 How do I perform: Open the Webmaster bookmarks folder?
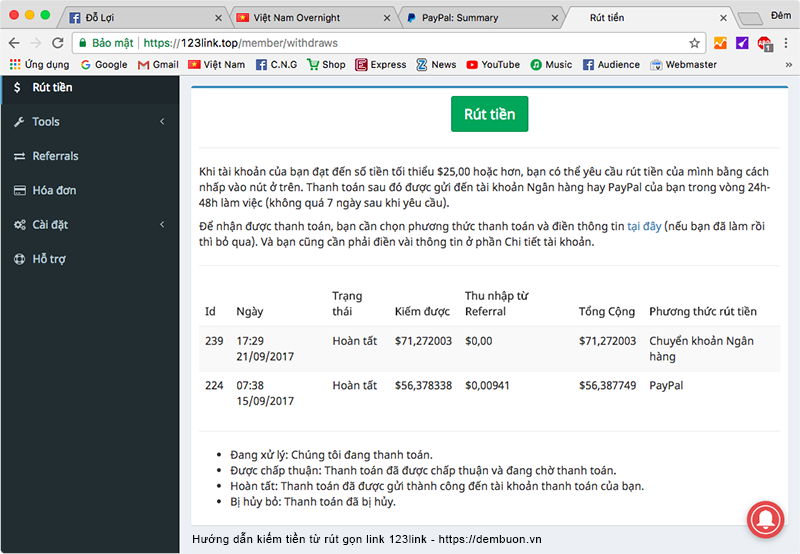tap(684, 65)
